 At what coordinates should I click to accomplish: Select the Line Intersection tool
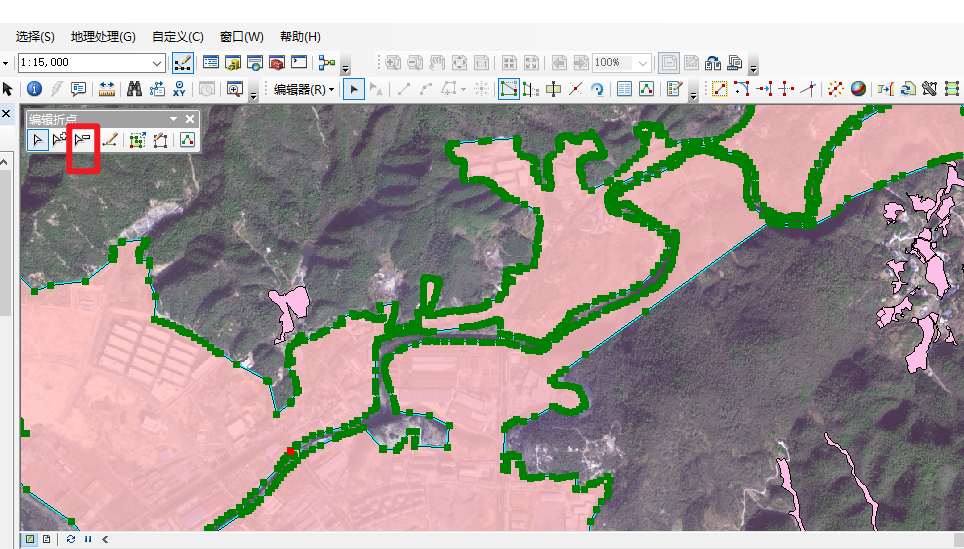[808, 89]
